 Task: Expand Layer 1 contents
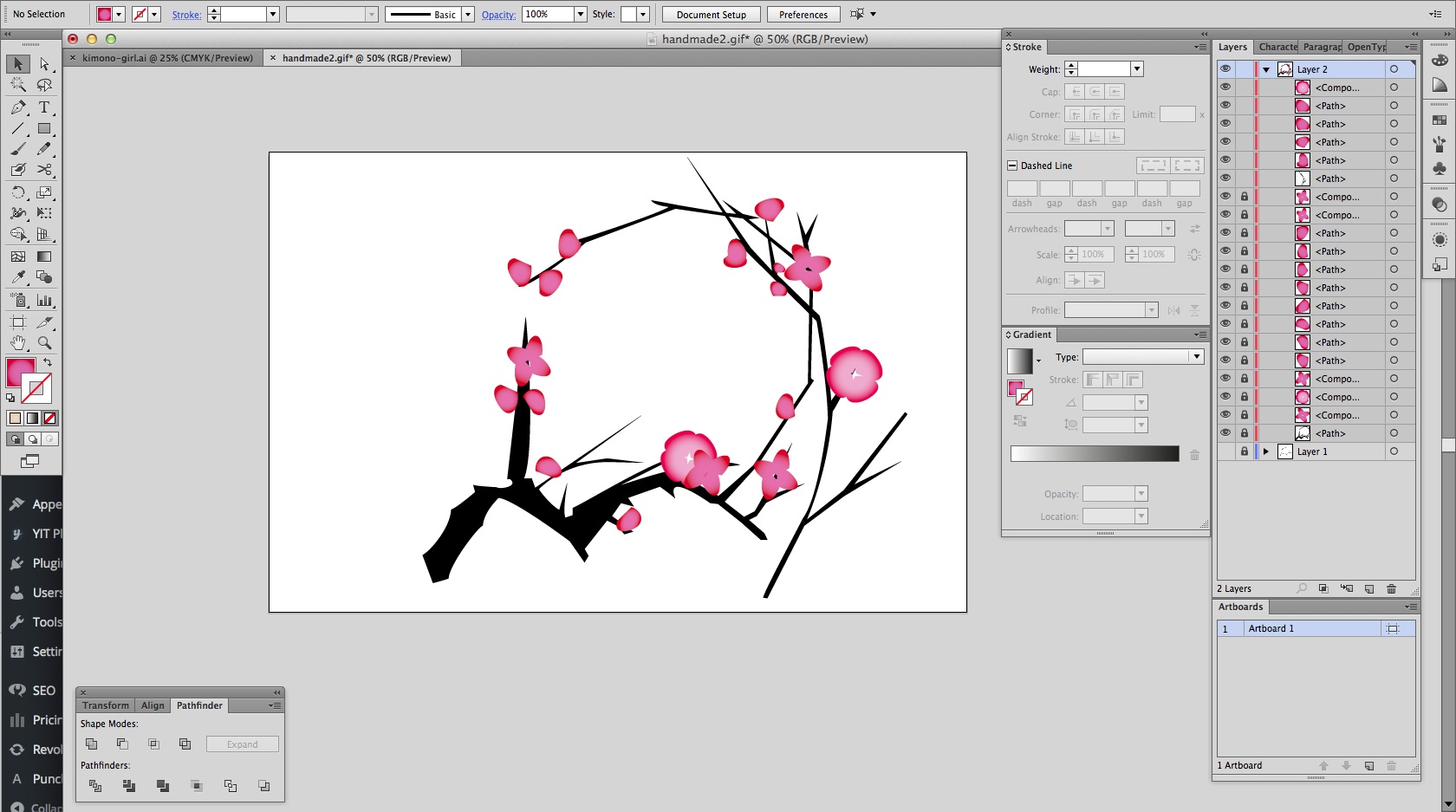[1266, 451]
